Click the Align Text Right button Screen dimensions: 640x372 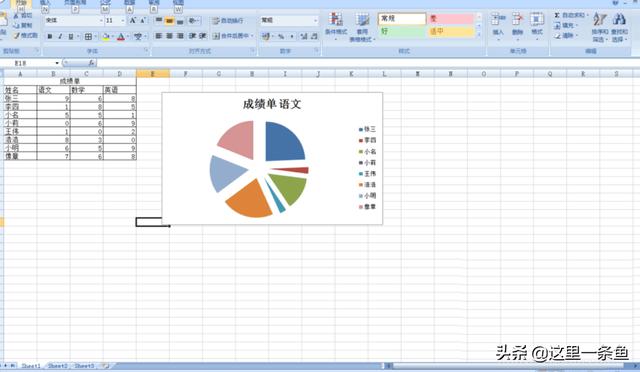(180, 36)
